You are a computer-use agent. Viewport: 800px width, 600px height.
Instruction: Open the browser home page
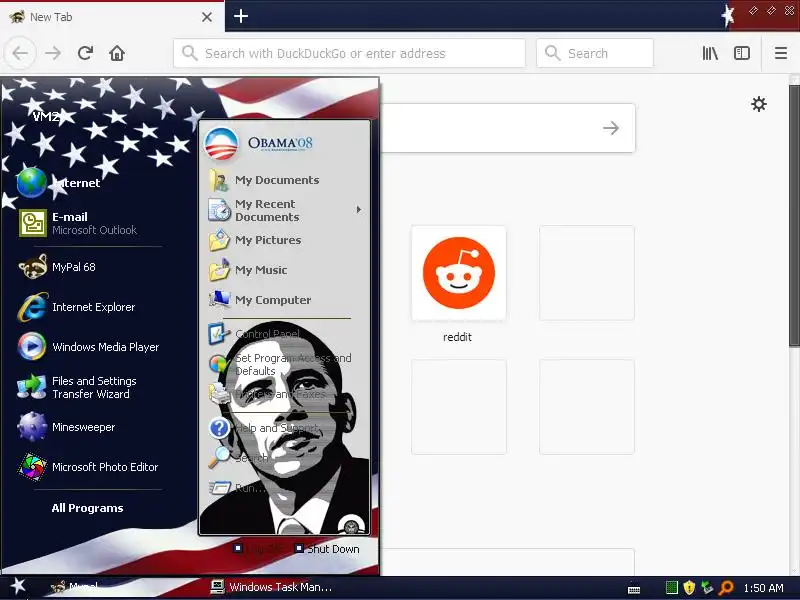click(117, 53)
